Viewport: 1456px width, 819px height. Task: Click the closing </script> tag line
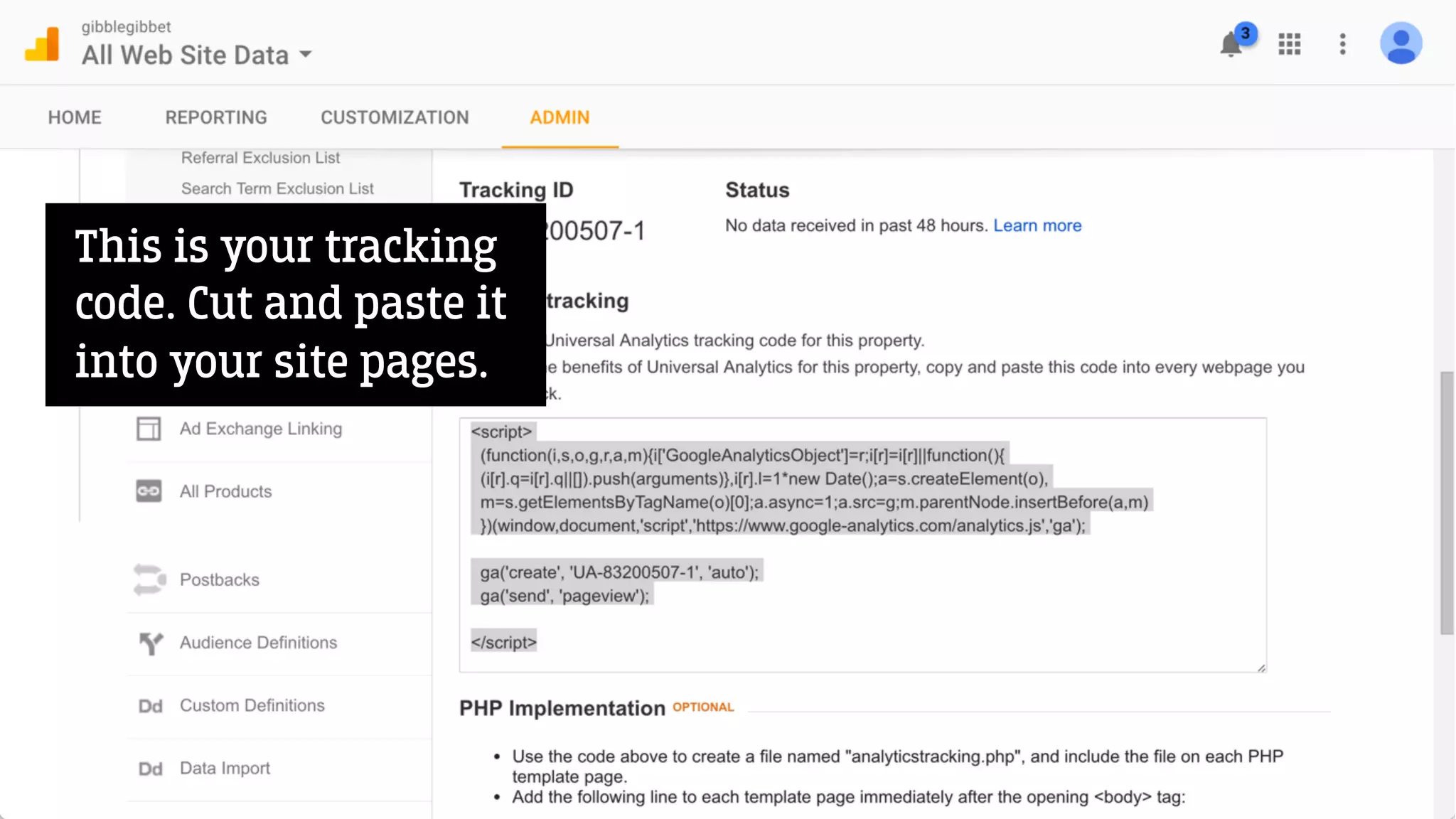[504, 642]
